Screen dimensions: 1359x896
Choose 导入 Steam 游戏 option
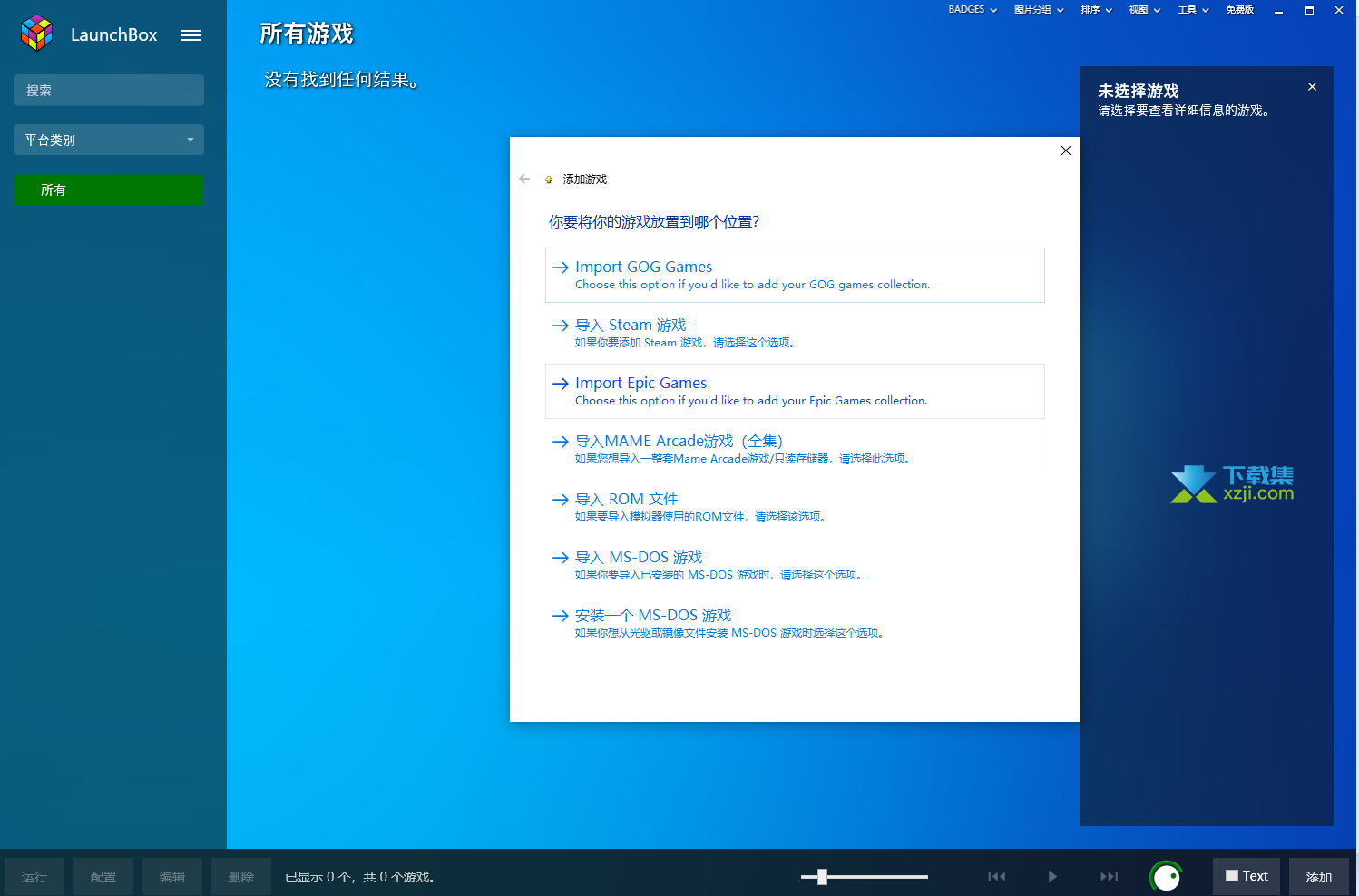[795, 333]
